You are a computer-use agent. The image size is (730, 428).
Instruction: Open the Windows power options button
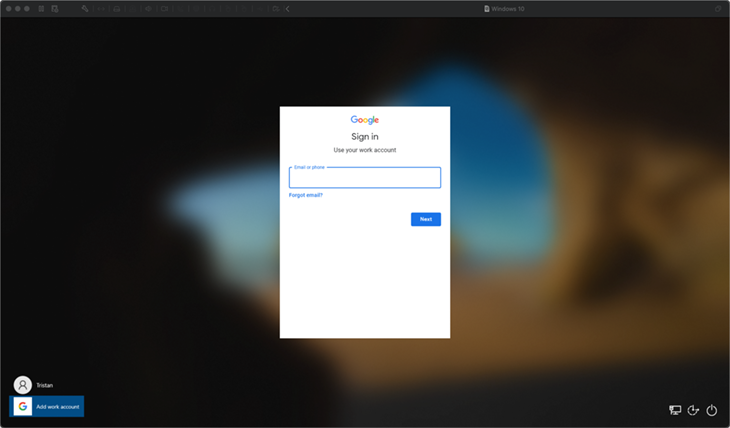click(x=712, y=410)
